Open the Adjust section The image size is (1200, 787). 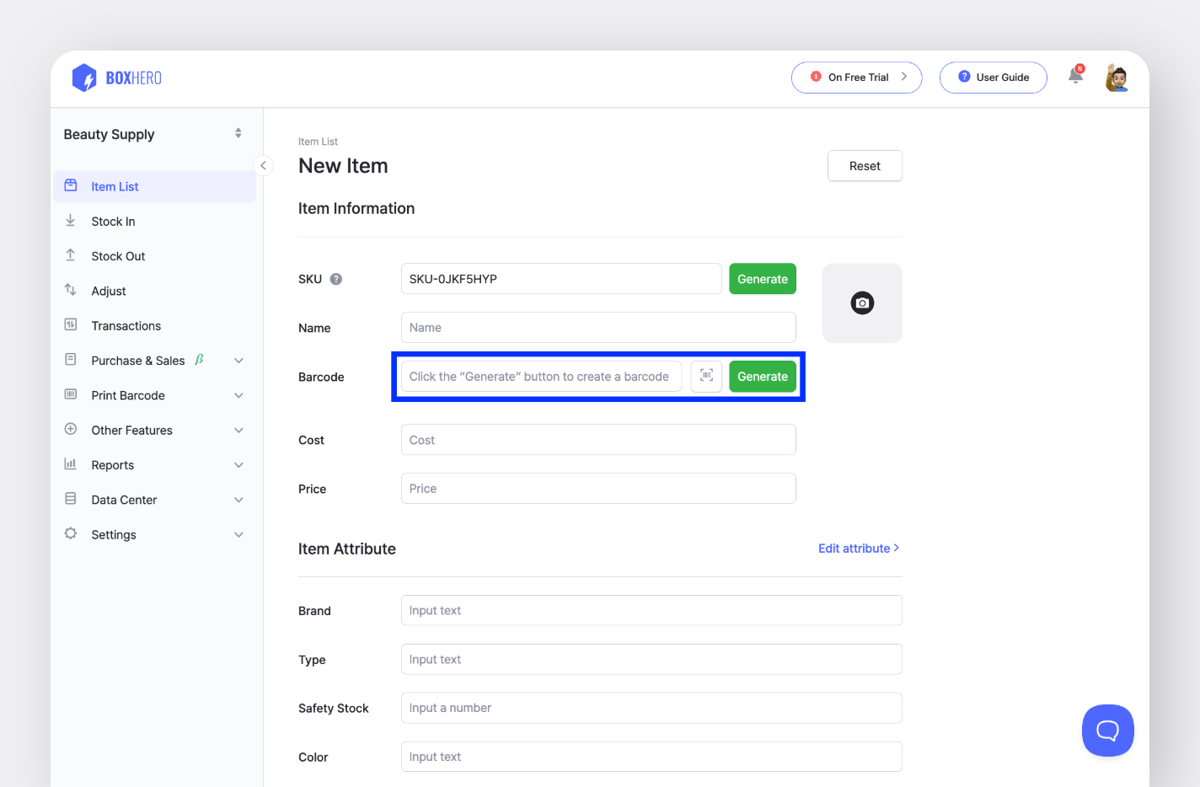coord(110,290)
